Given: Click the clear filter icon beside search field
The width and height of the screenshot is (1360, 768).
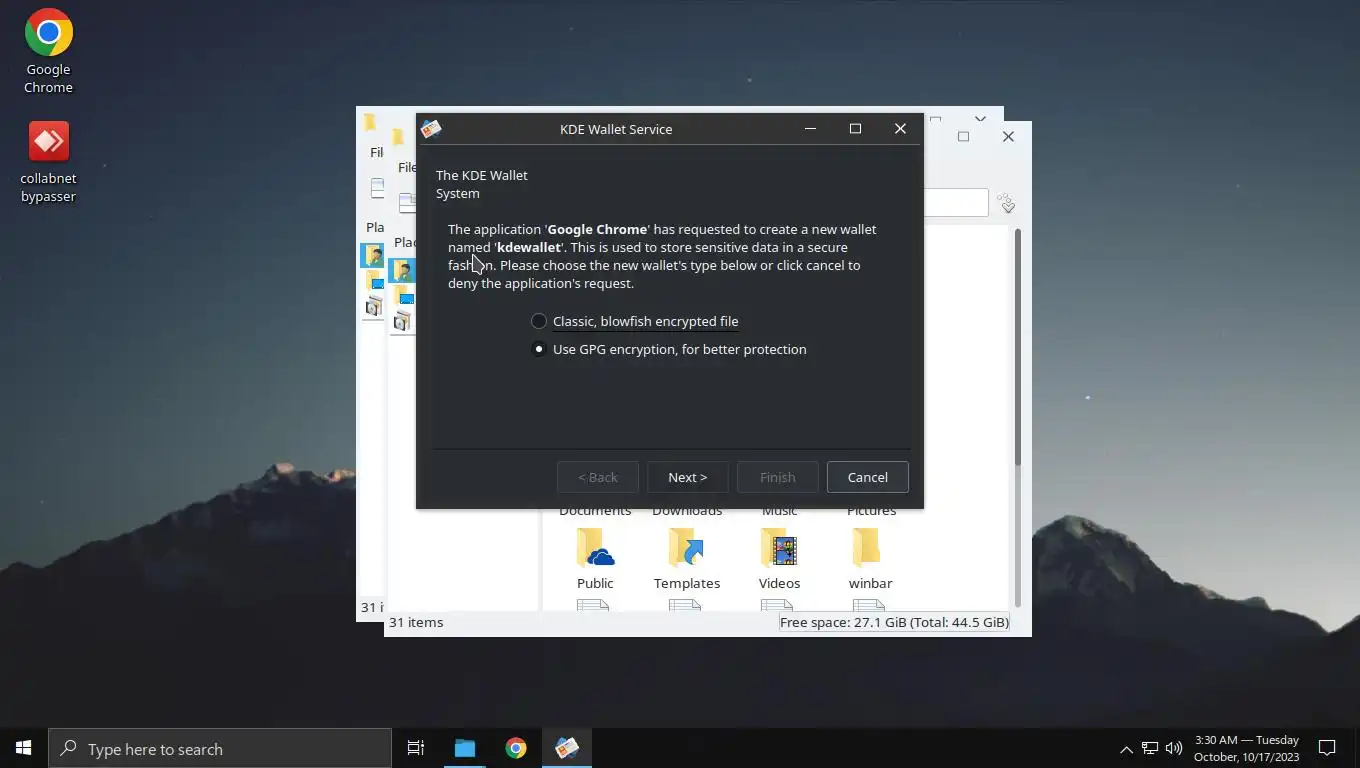Looking at the screenshot, I should [1007, 203].
